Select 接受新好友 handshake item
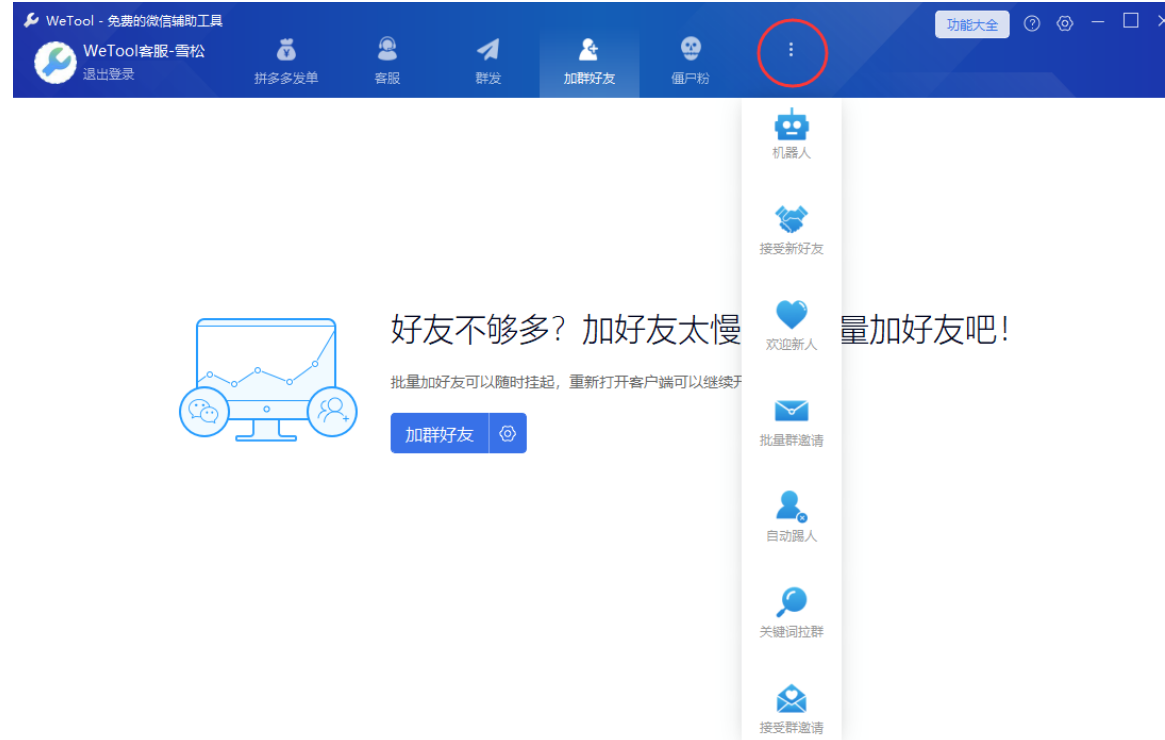 tap(791, 230)
